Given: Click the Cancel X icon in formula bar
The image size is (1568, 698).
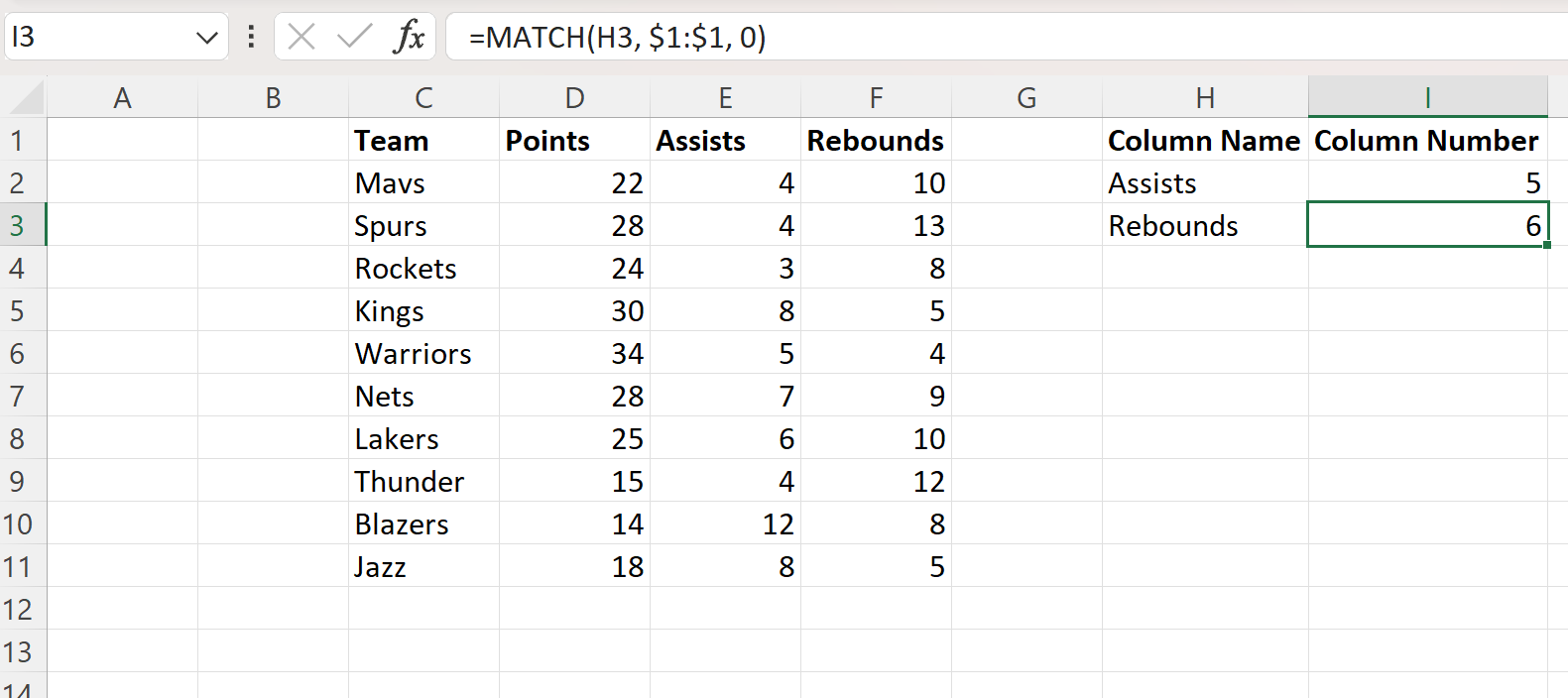Looking at the screenshot, I should pyautogui.click(x=302, y=38).
